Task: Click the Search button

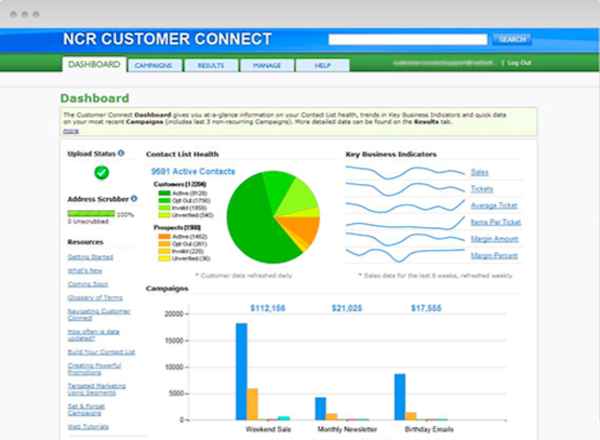Action: point(512,39)
